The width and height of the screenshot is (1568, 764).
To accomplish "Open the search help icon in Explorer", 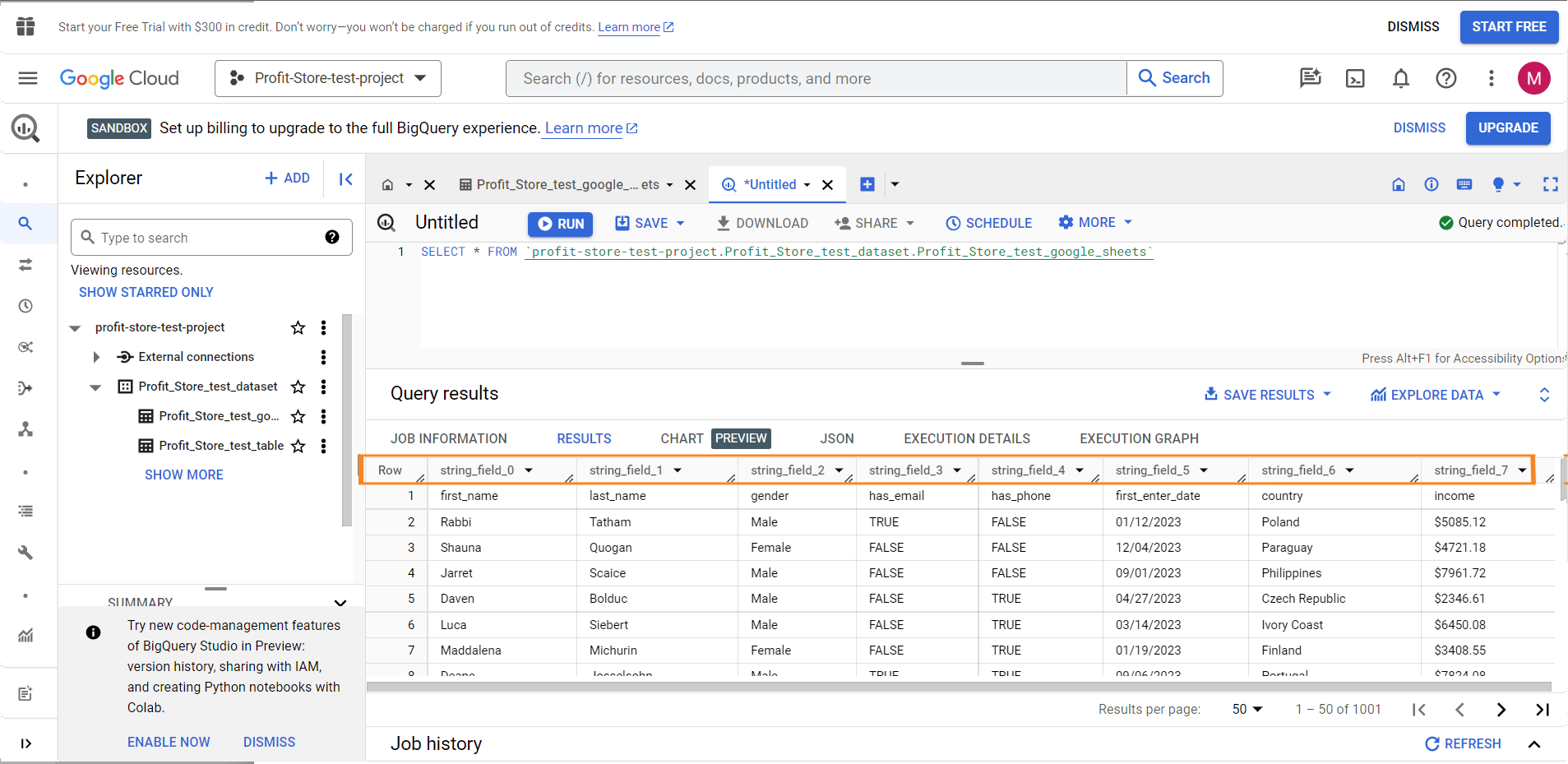I will (x=332, y=237).
